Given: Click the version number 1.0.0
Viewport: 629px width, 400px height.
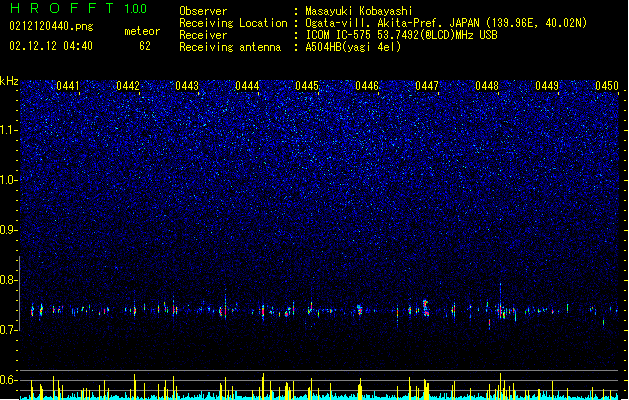Looking at the screenshot, I should pyautogui.click(x=136, y=9).
